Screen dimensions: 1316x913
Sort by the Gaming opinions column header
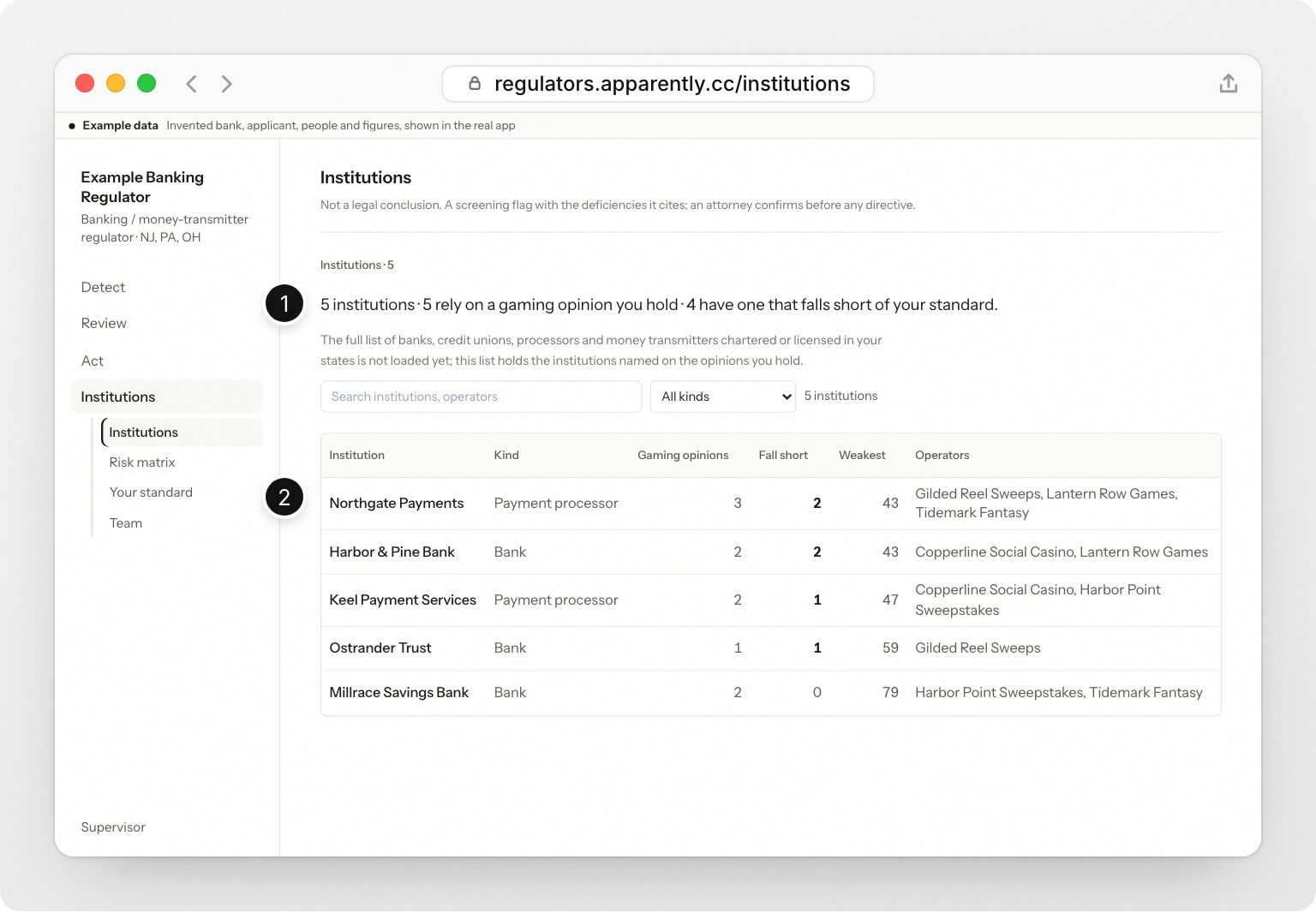click(683, 456)
